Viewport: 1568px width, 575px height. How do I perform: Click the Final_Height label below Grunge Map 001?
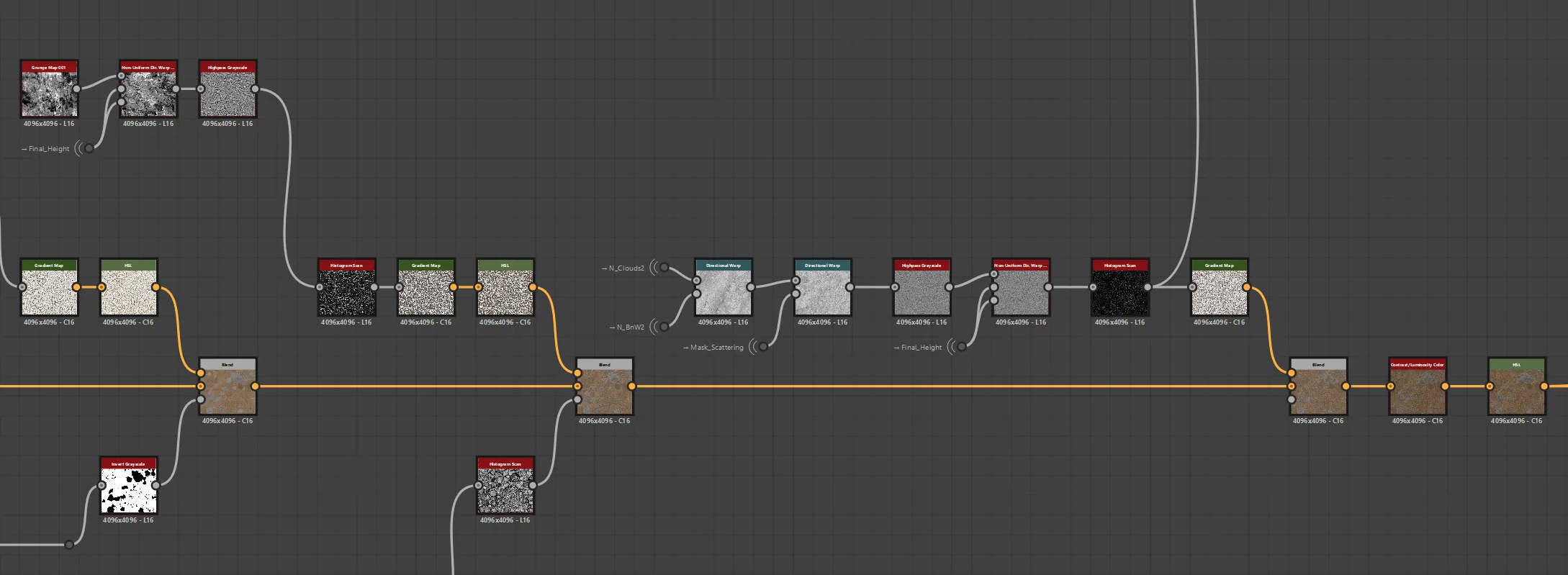click(x=49, y=149)
